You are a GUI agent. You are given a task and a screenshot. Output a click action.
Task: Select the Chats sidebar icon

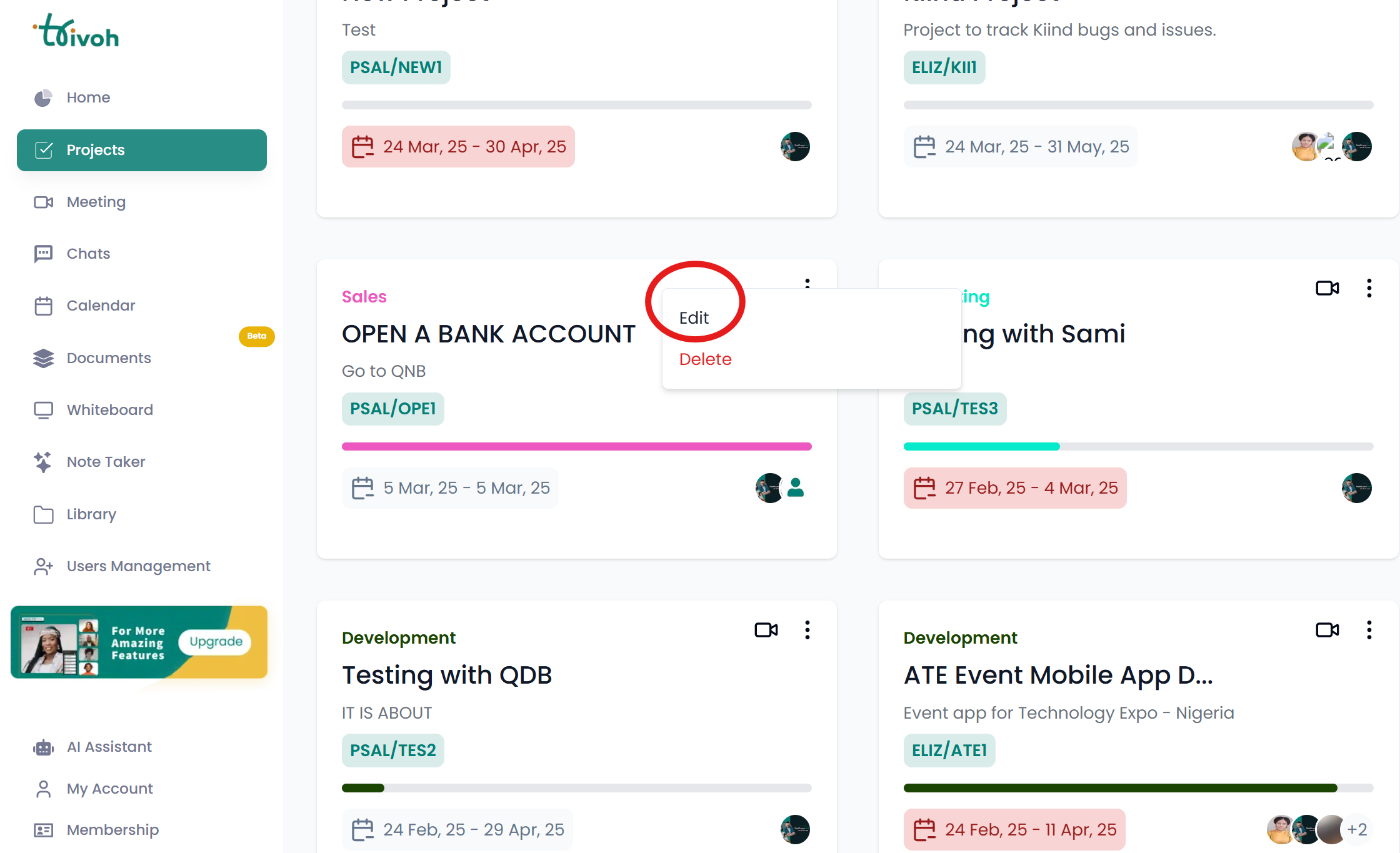pos(42,253)
